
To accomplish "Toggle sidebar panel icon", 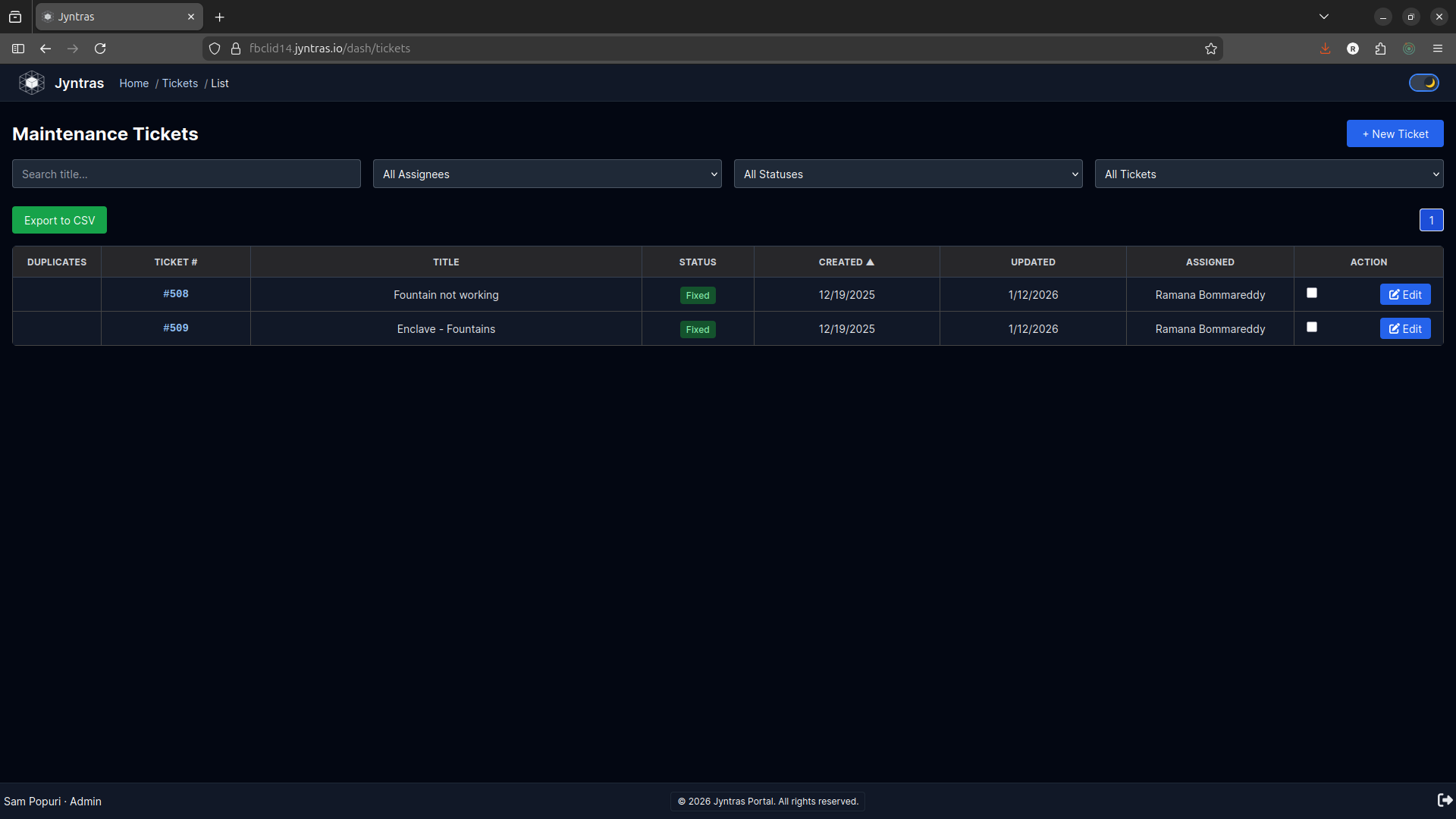I will (x=18, y=49).
